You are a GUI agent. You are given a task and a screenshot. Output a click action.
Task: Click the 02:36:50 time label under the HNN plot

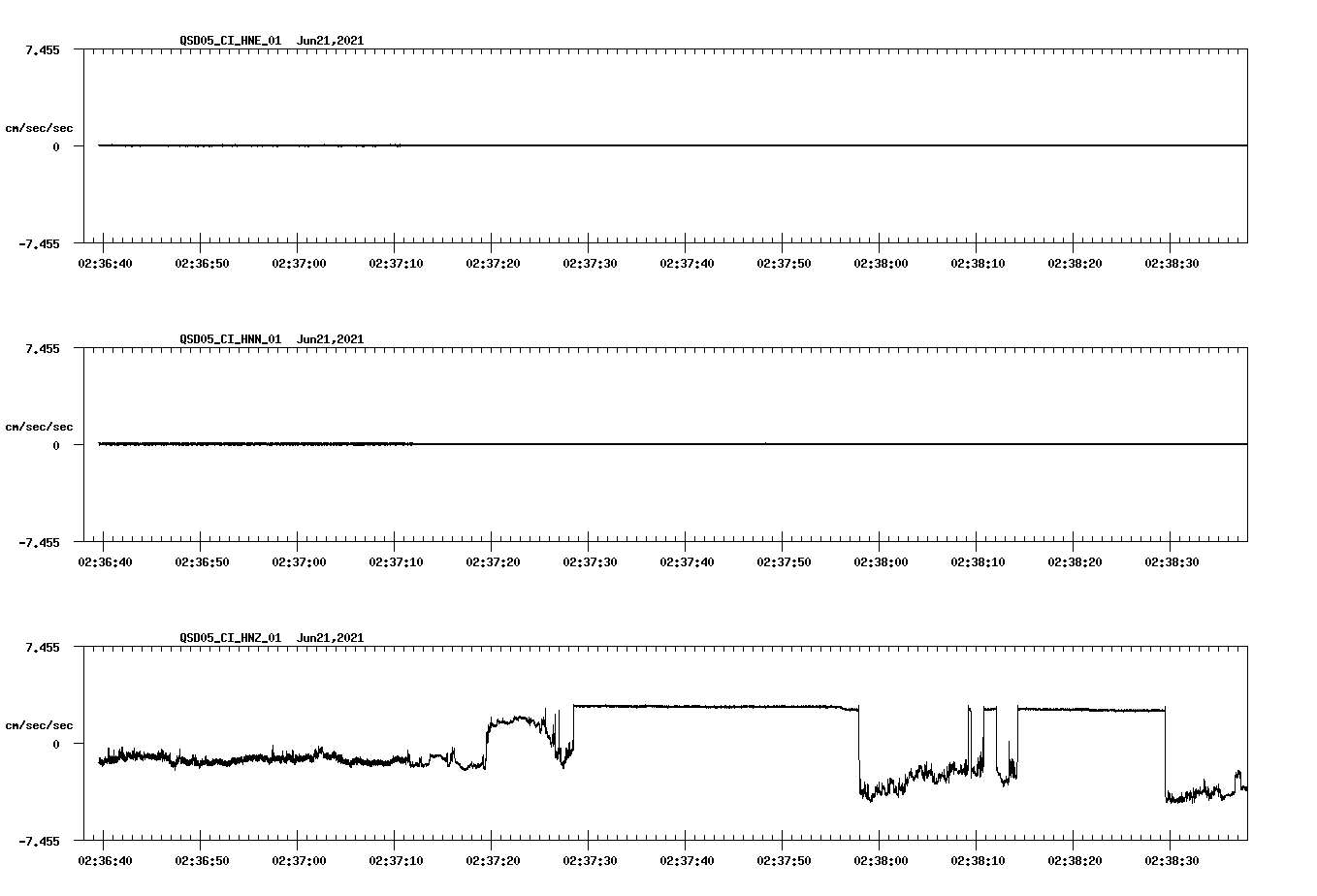pos(202,562)
